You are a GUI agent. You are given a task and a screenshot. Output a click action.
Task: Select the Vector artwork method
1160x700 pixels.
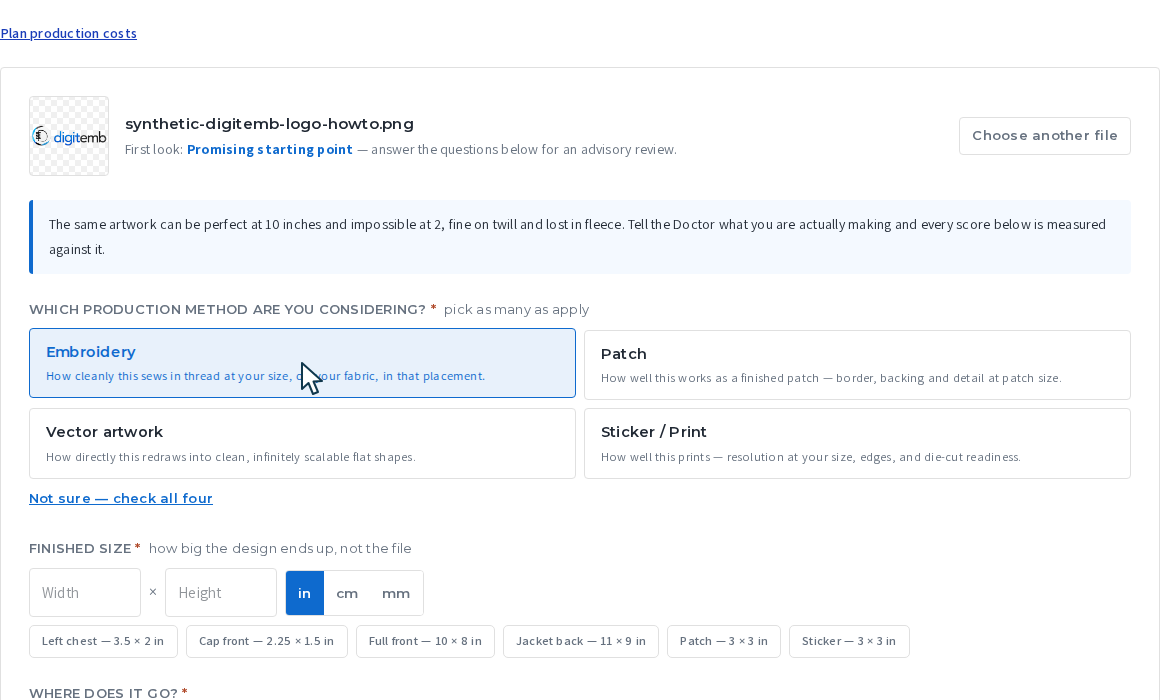coord(302,443)
